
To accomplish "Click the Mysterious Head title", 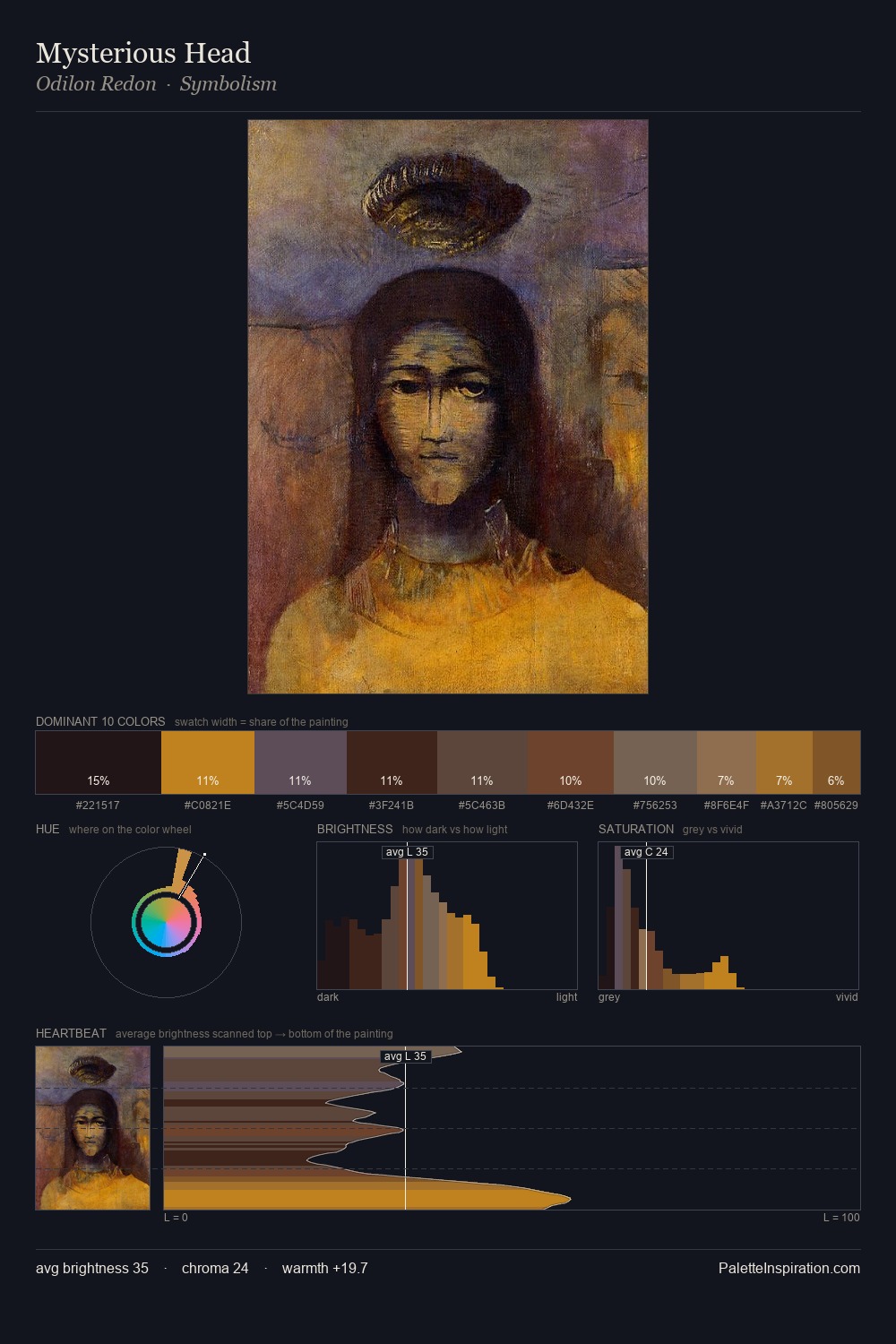I will (143, 54).
